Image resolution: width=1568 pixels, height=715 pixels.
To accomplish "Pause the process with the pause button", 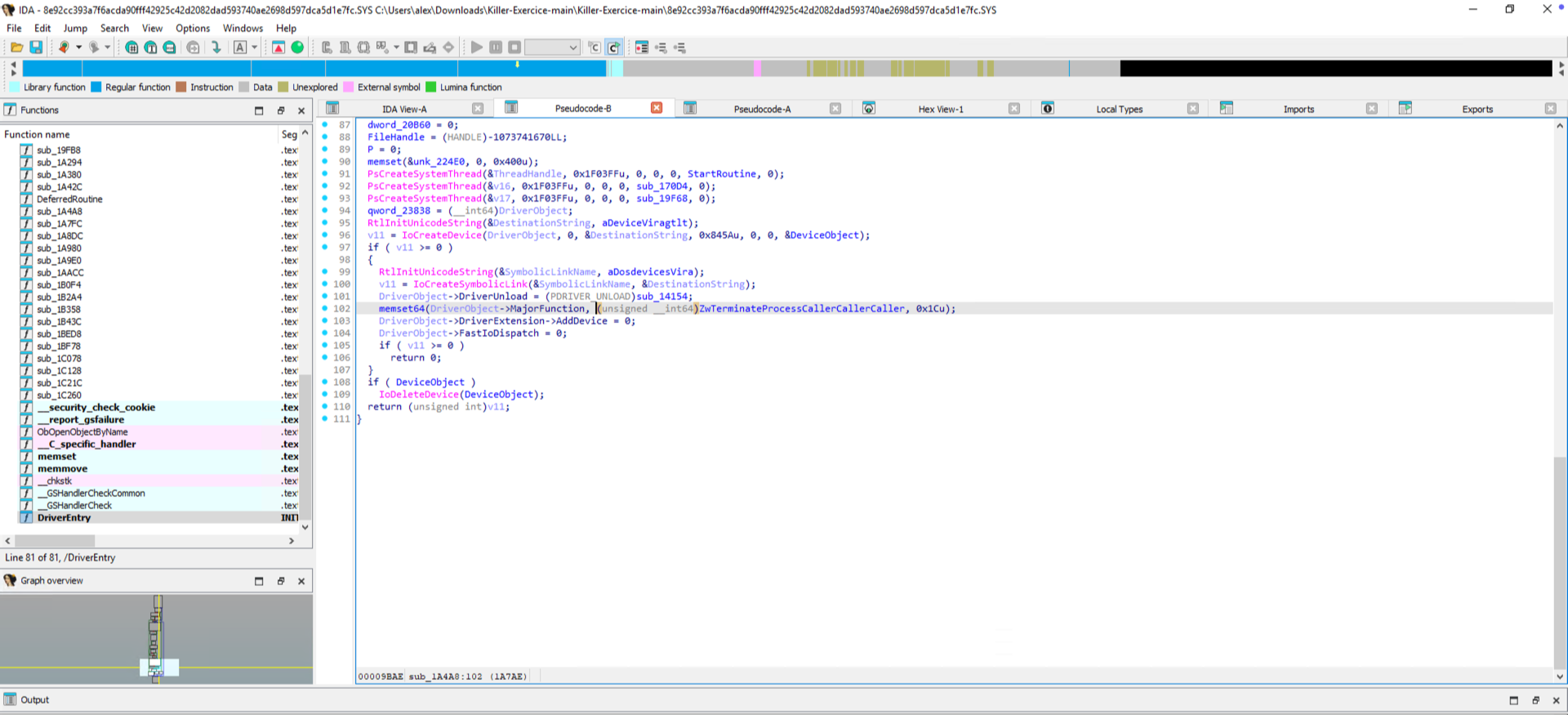I will coord(496,47).
